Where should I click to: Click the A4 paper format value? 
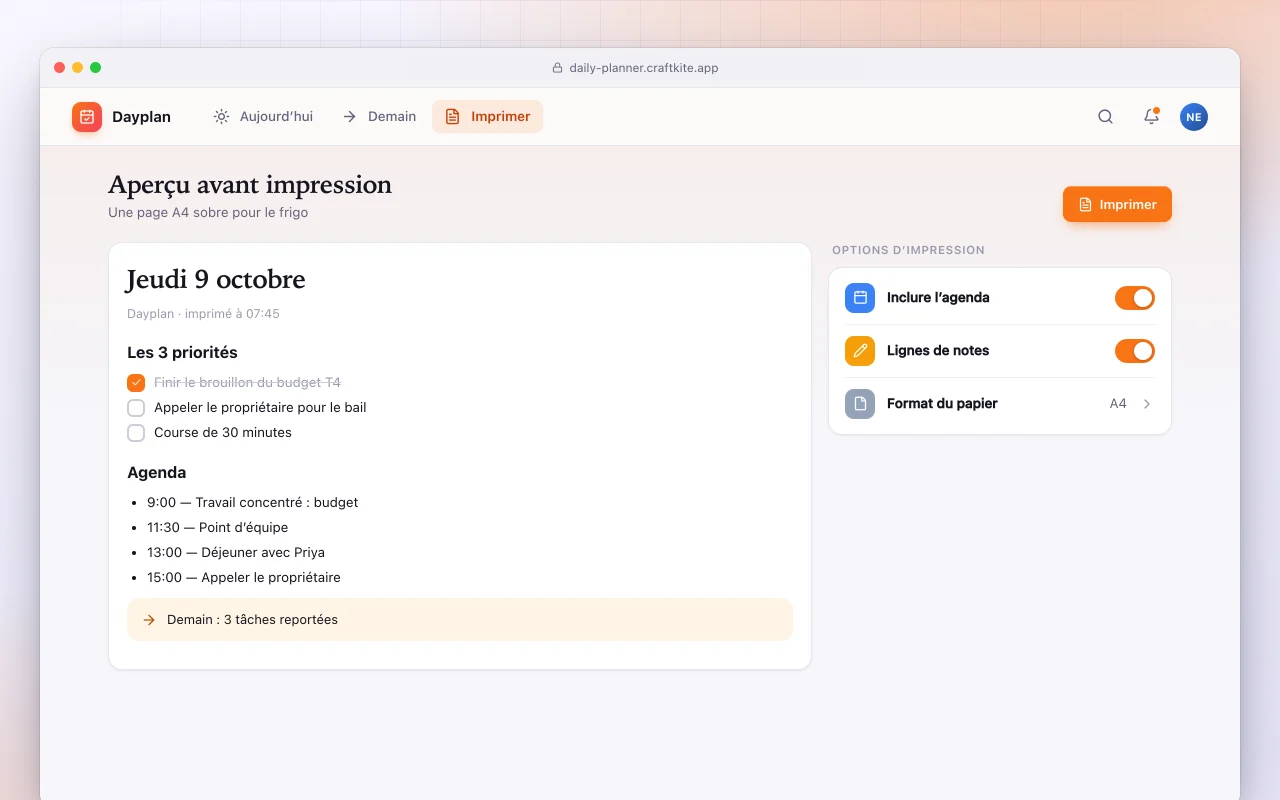pos(1118,404)
